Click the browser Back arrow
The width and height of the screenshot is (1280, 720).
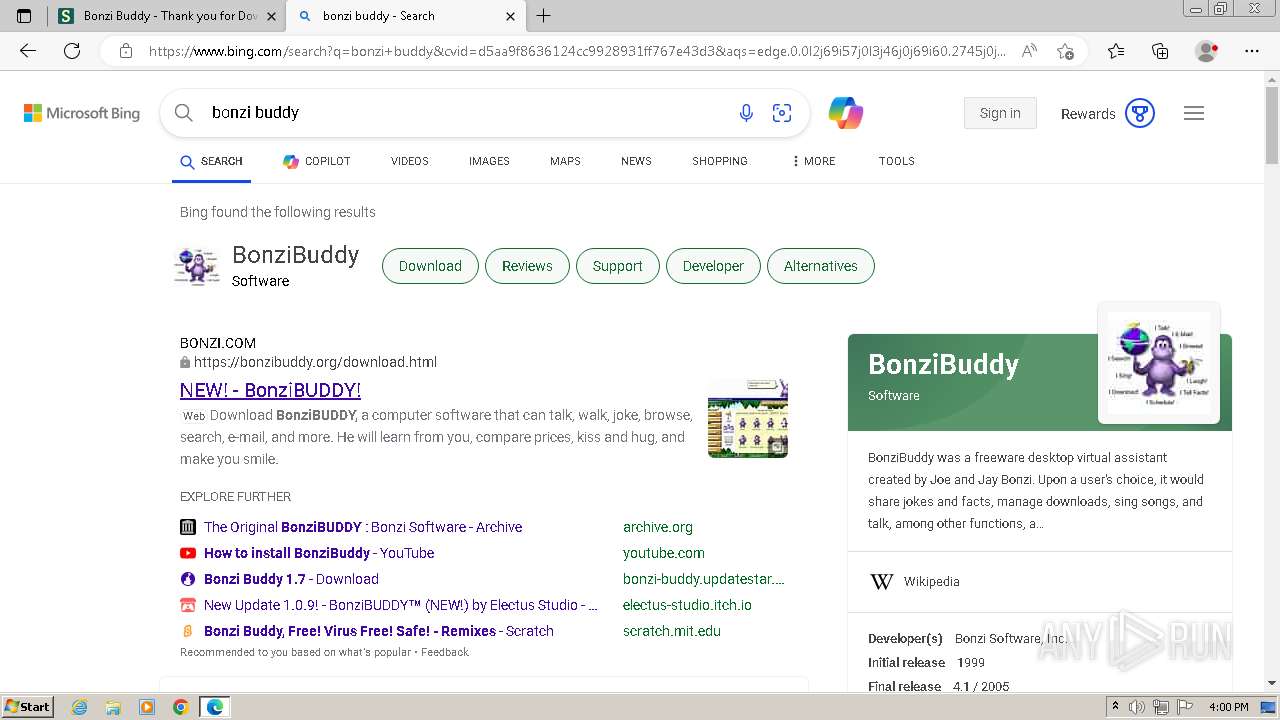(x=28, y=51)
